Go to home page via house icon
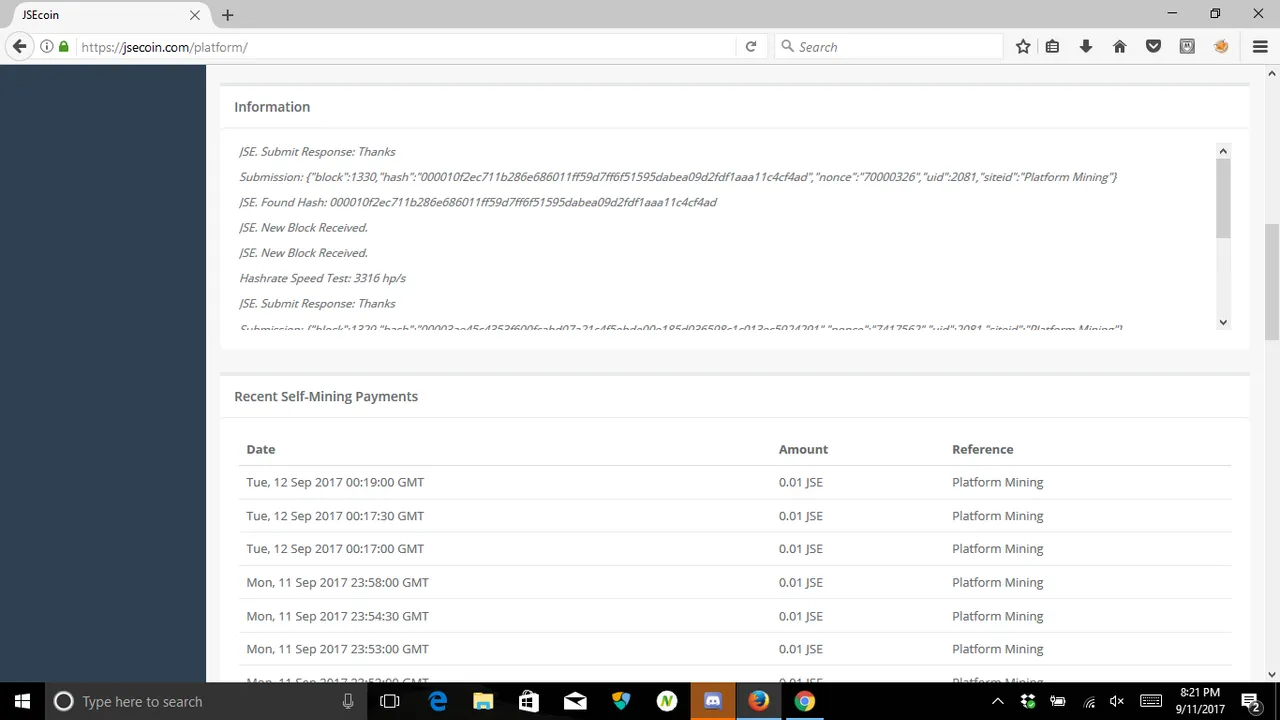 (1120, 47)
